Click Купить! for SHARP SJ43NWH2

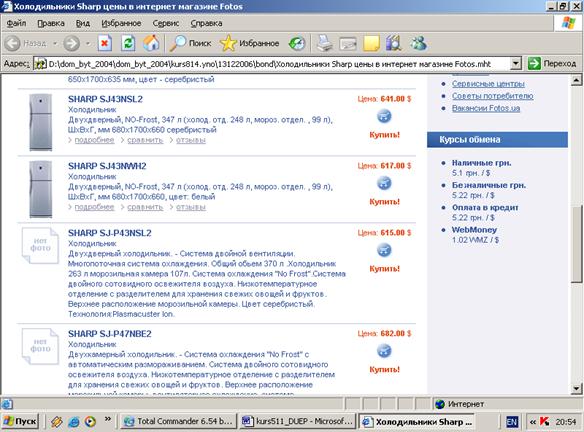coord(384,201)
